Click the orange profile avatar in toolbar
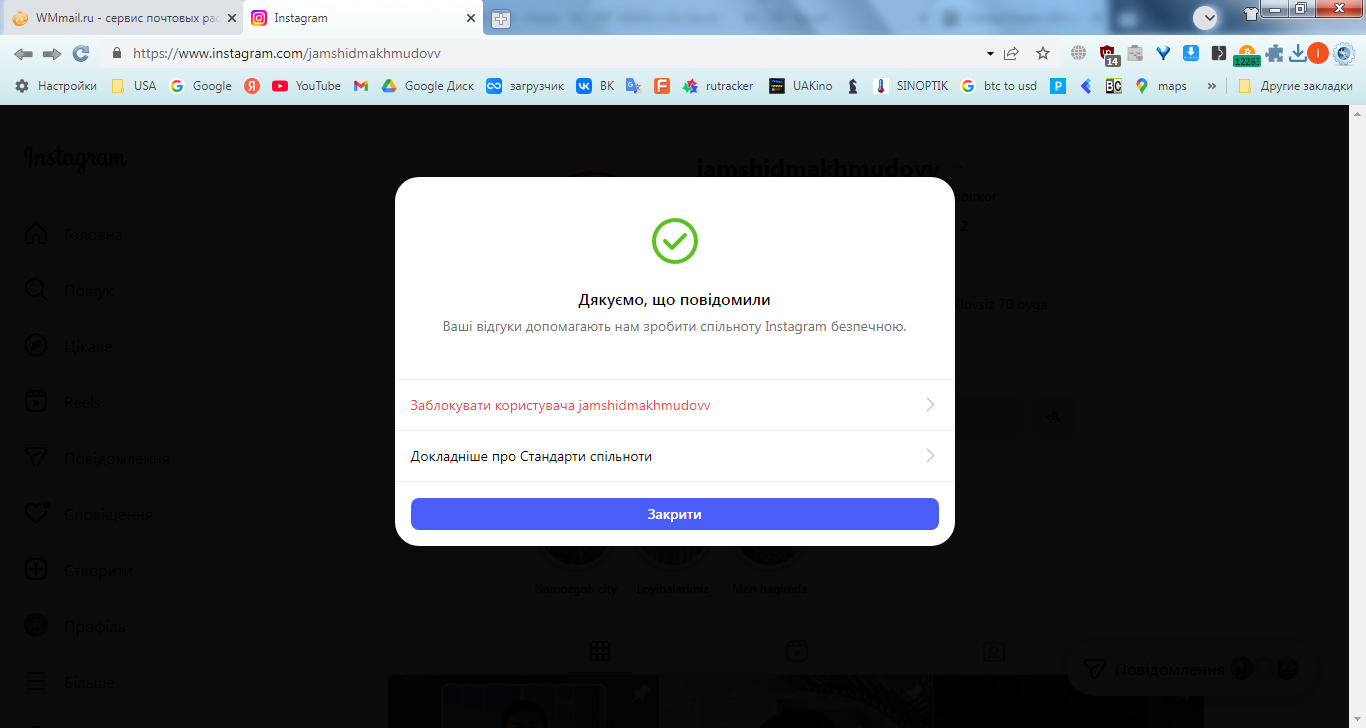 [1318, 53]
